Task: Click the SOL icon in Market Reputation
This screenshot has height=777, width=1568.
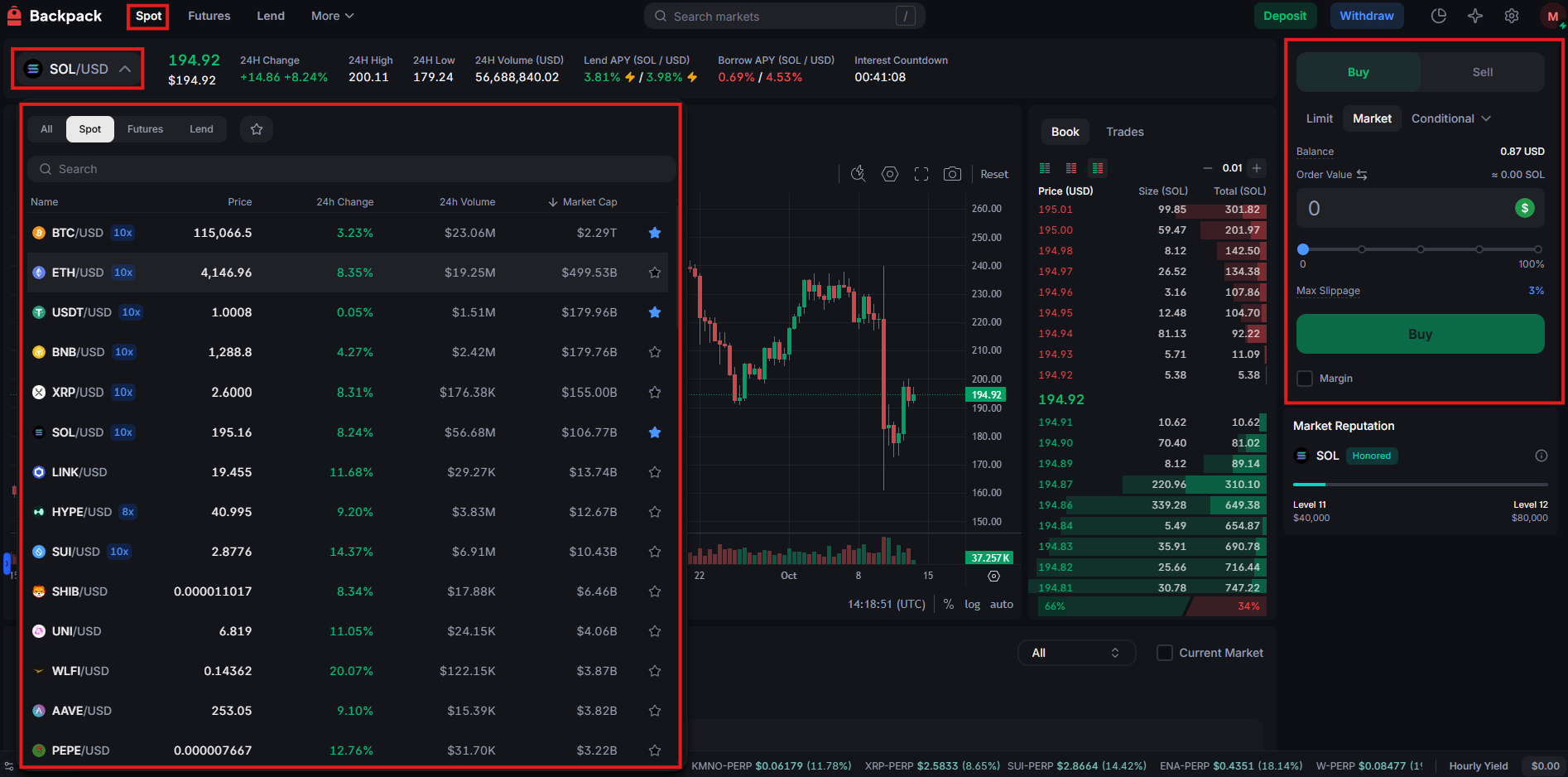Action: coord(1301,456)
